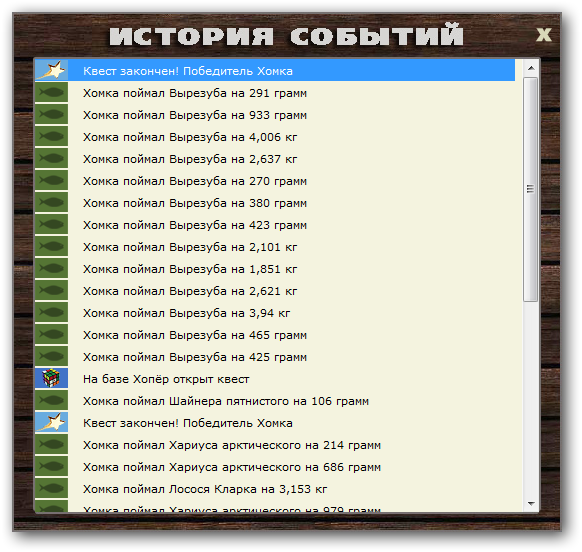
Task: Select 'На базе Хопёр открыт квест' entry
Action: [275, 378]
